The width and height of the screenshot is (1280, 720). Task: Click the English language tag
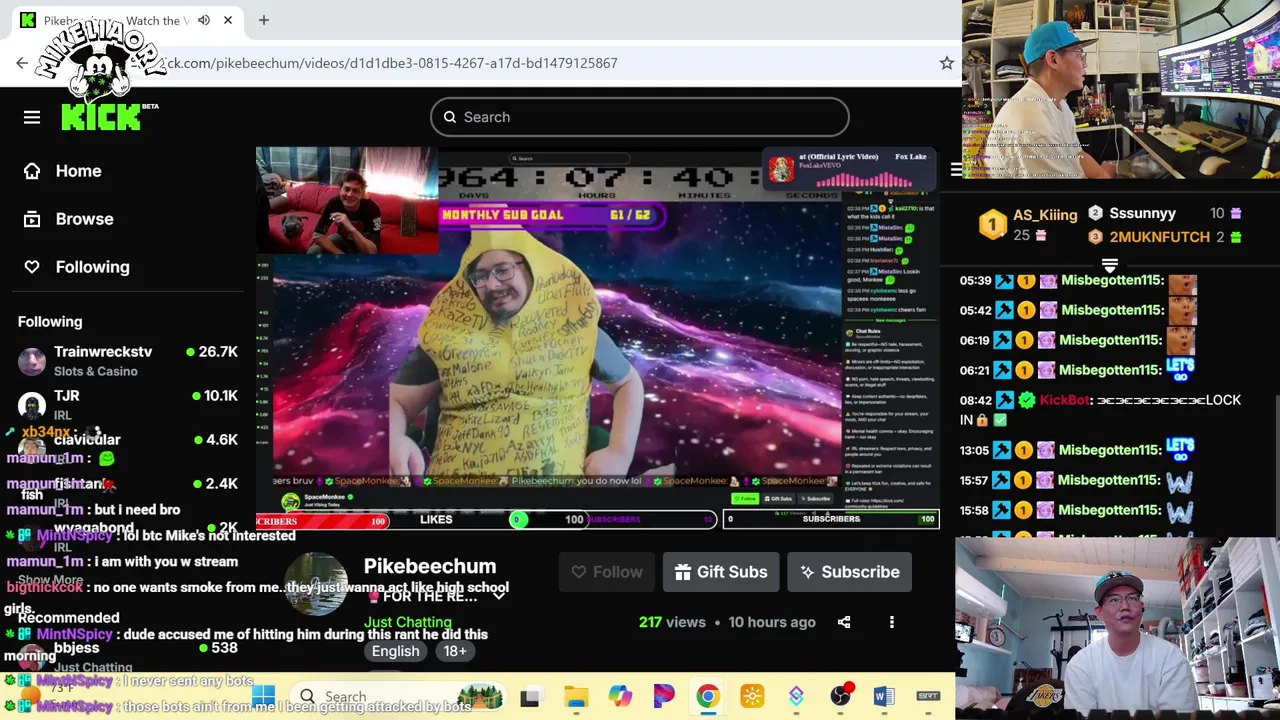[x=396, y=651]
